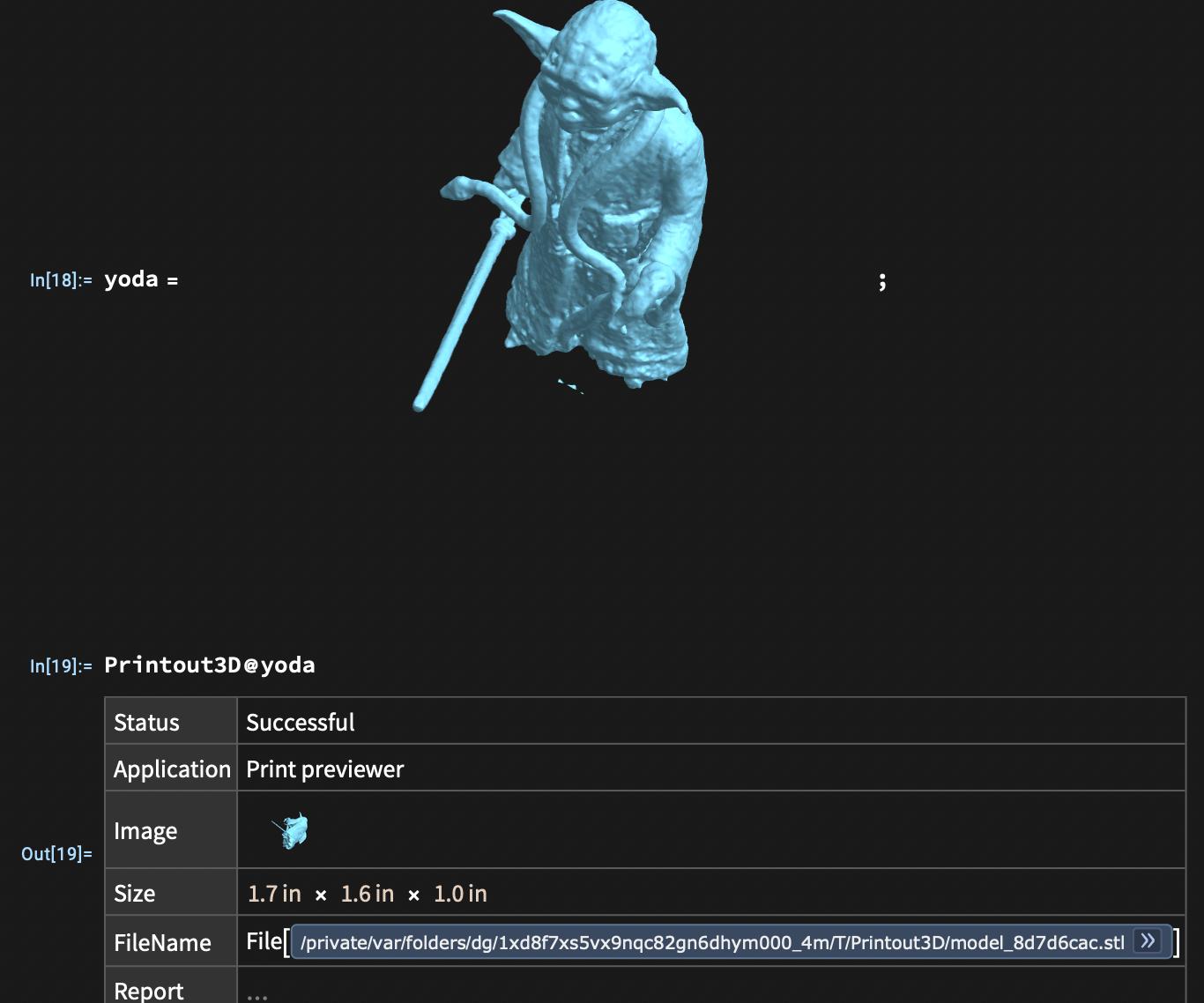Click the ellipsis in the Report row
The height and width of the screenshot is (1003, 1204).
pyautogui.click(x=257, y=997)
